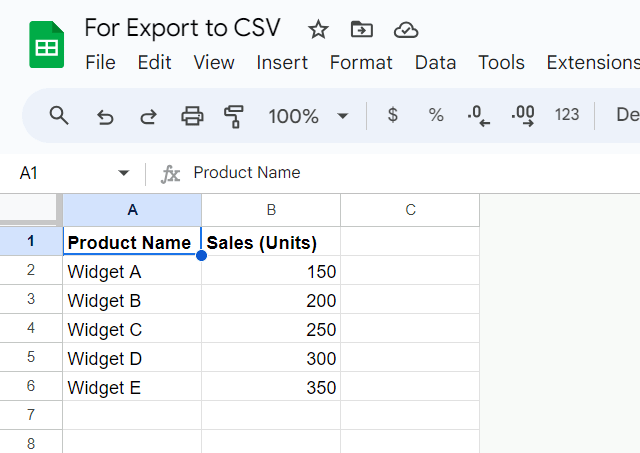Check the cloud save status icon
640x453 pixels.
coord(405,29)
